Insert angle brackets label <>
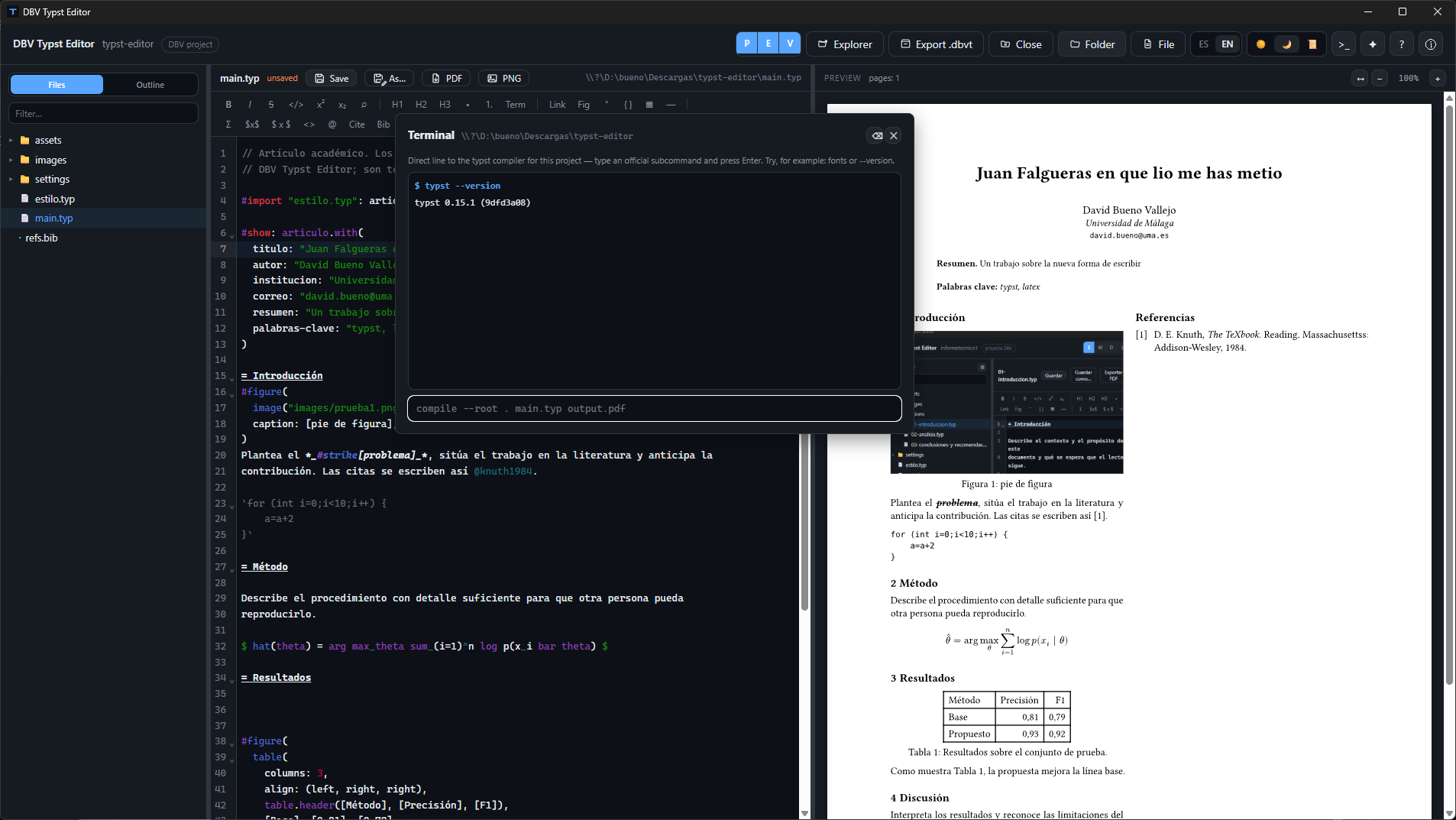The height and width of the screenshot is (820, 1456). pos(309,125)
